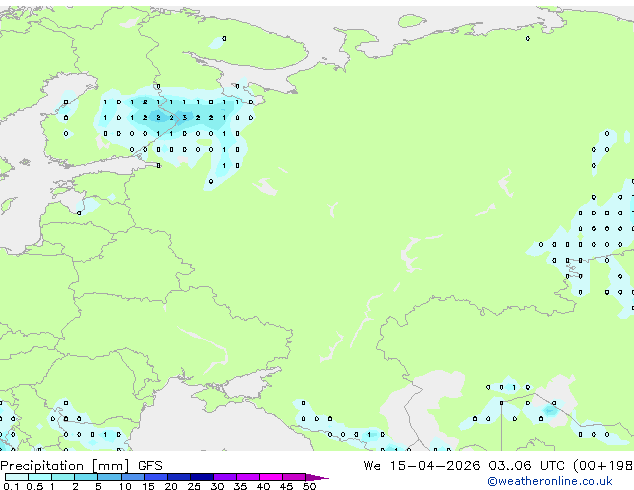Pick the legend swatch between 15 and 20
This screenshot has width=634, height=490.
click(x=156, y=477)
